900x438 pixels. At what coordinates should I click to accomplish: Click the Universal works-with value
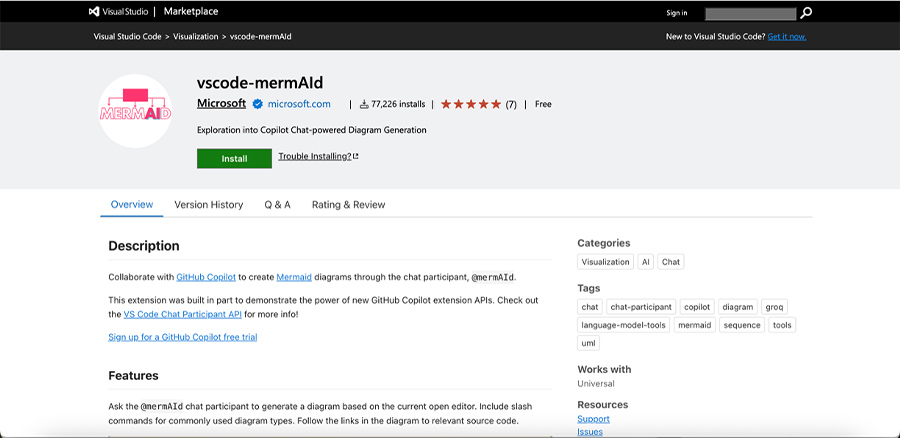[x=596, y=383]
